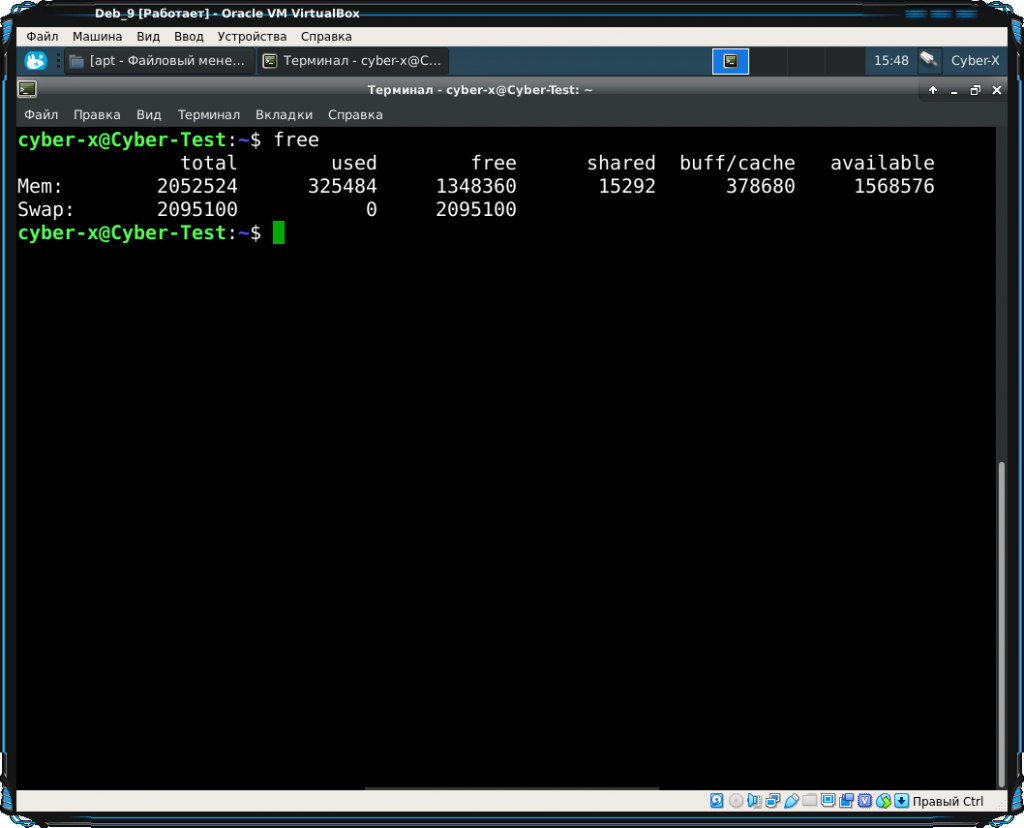
Task: Click the Mem total value 2052524
Action: (x=197, y=186)
